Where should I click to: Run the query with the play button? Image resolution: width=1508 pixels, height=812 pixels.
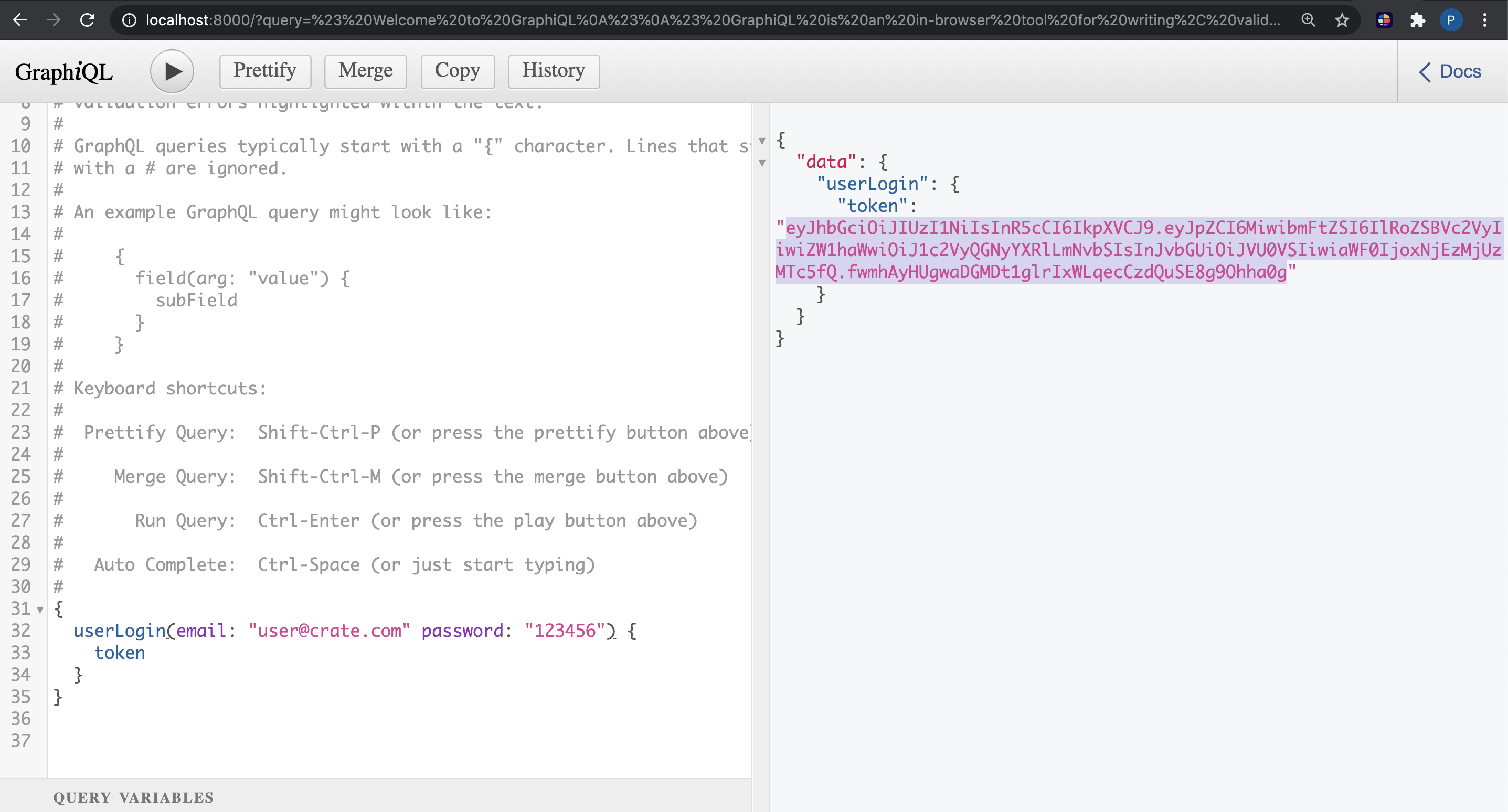[172, 71]
